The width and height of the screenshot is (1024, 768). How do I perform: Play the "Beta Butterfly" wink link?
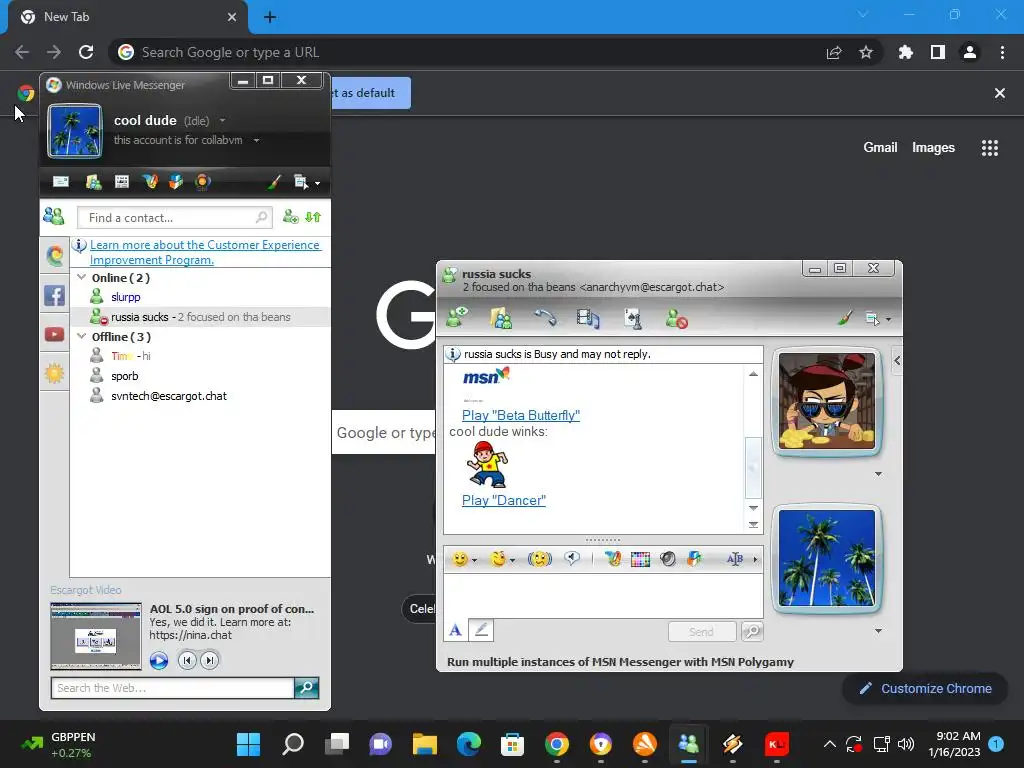tap(520, 415)
